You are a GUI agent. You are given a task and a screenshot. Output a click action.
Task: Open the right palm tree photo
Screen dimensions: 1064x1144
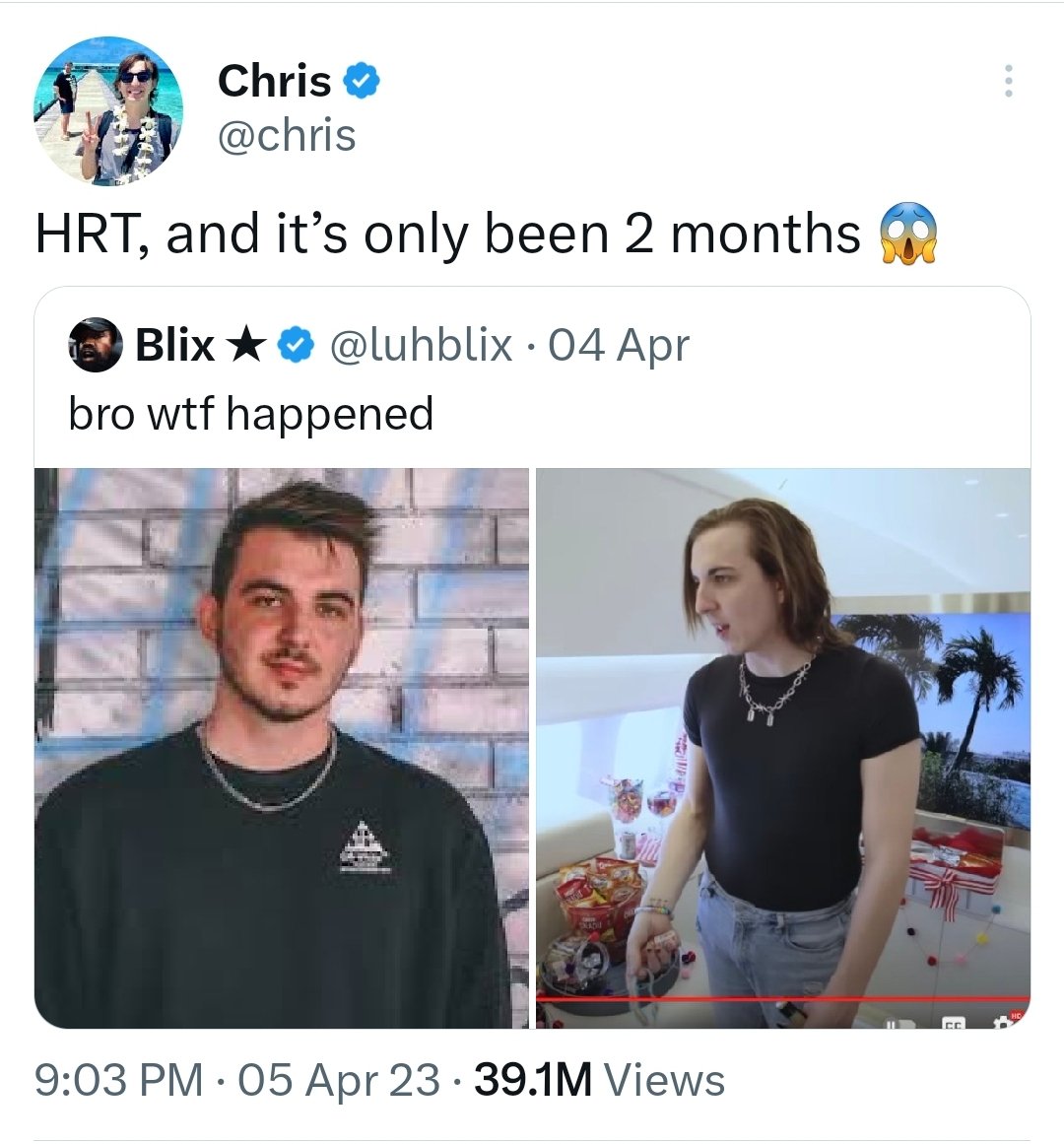click(x=783, y=748)
